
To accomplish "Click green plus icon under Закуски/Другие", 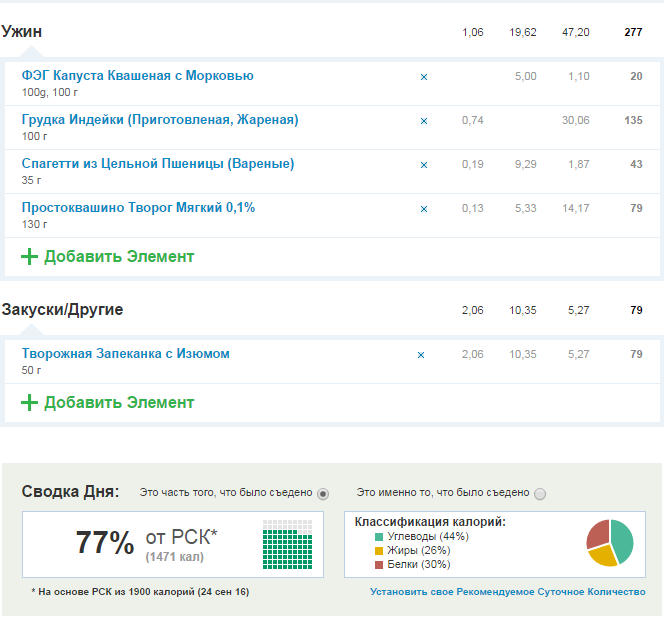I will pyautogui.click(x=30, y=403).
